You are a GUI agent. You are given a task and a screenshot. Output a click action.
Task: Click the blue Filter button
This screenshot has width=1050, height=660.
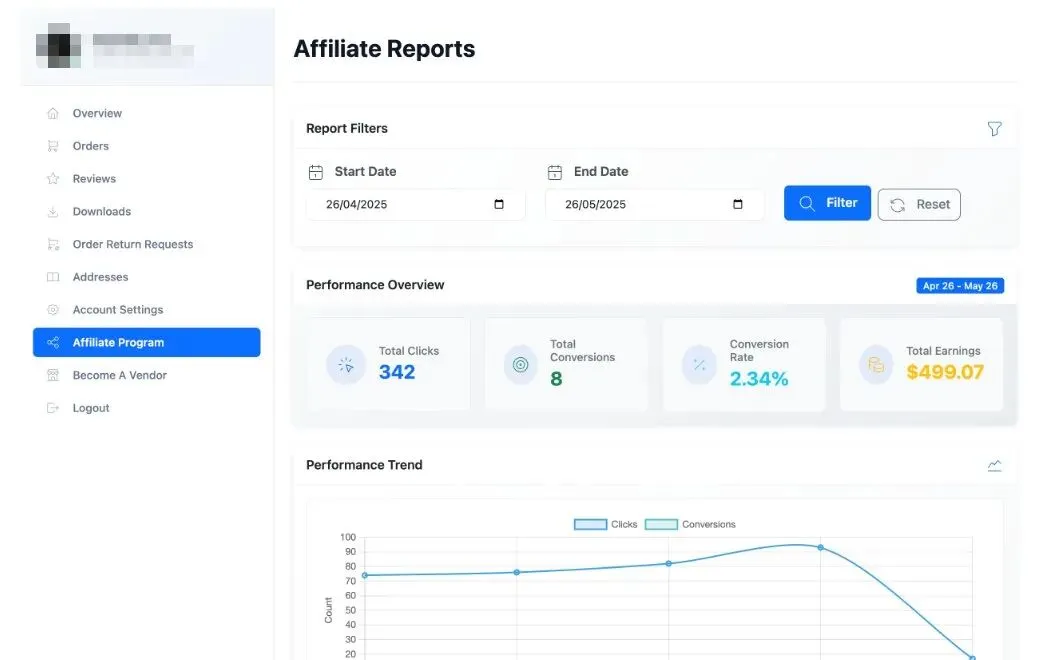tap(828, 203)
